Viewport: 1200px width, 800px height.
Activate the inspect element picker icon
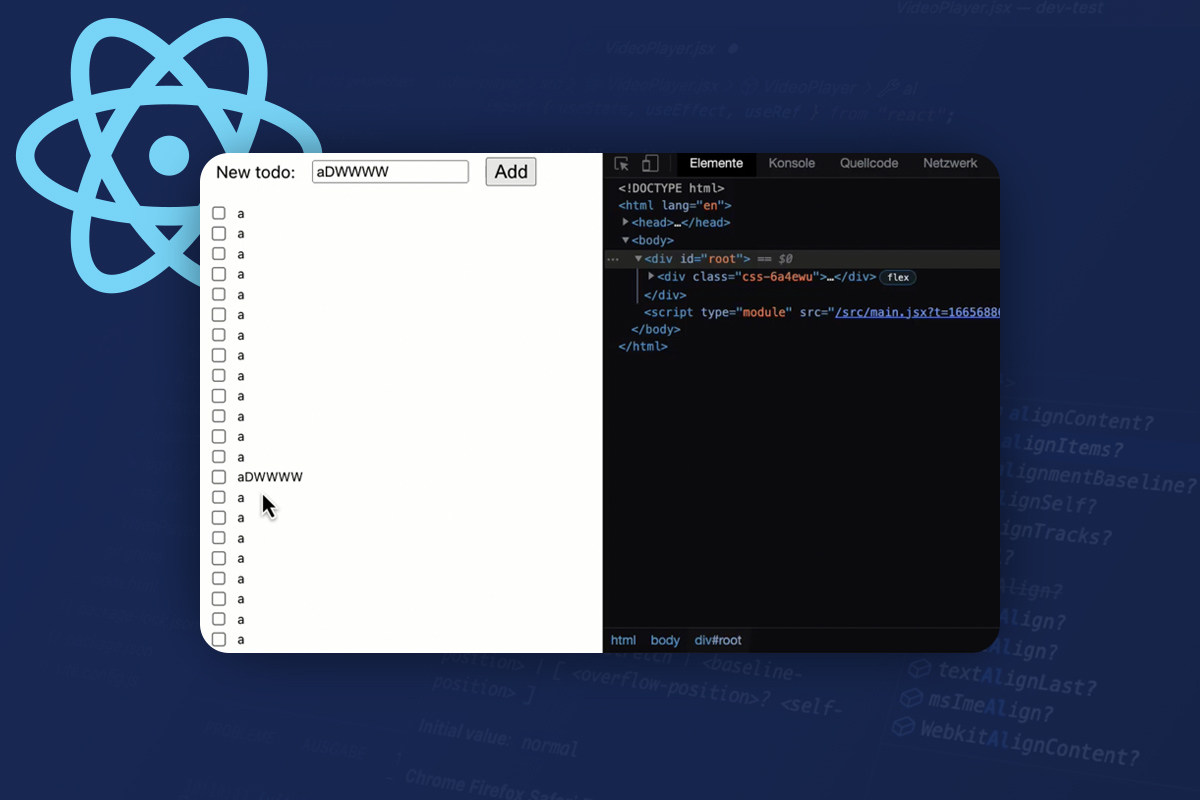(x=622, y=162)
